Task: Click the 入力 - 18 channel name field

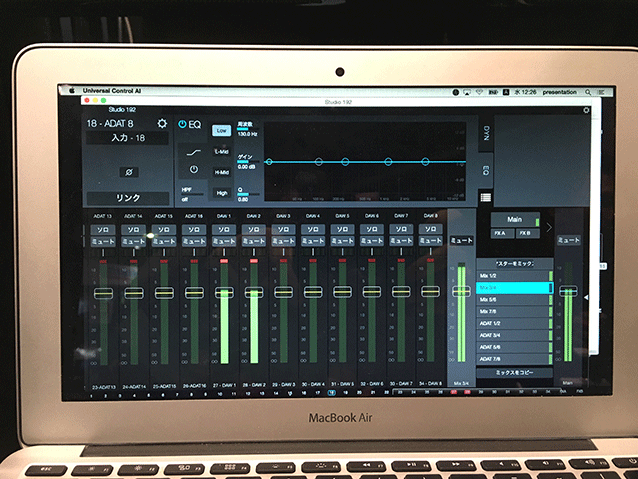Action: click(128, 138)
